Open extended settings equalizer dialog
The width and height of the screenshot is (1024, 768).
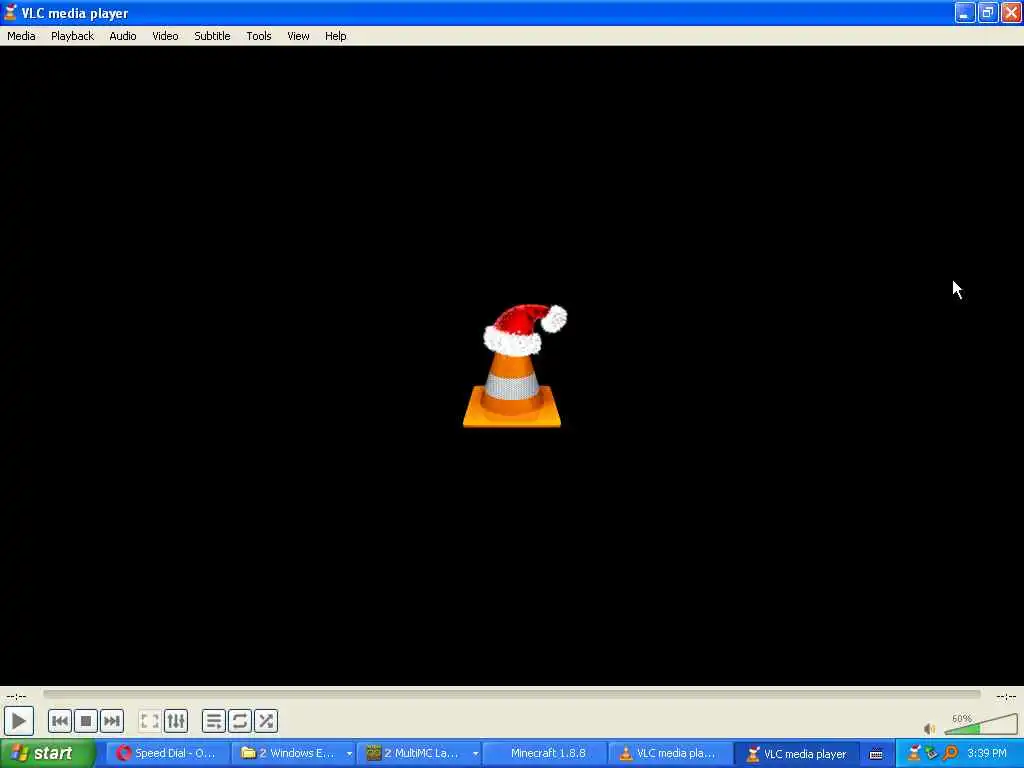176,721
